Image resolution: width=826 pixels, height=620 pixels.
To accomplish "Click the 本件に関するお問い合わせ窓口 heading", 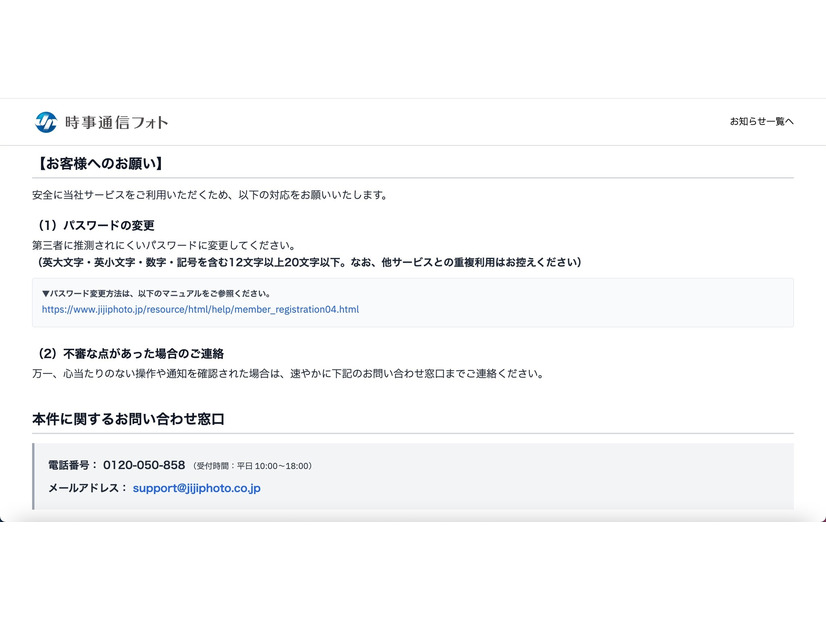I will [129, 419].
